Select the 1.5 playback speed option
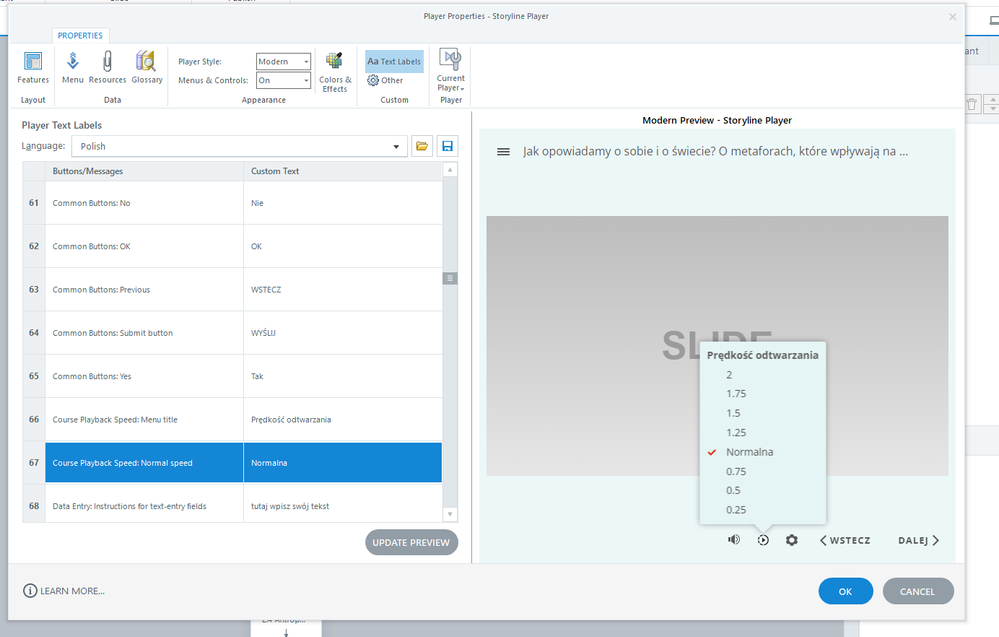This screenshot has width=999, height=637. pyautogui.click(x=734, y=413)
